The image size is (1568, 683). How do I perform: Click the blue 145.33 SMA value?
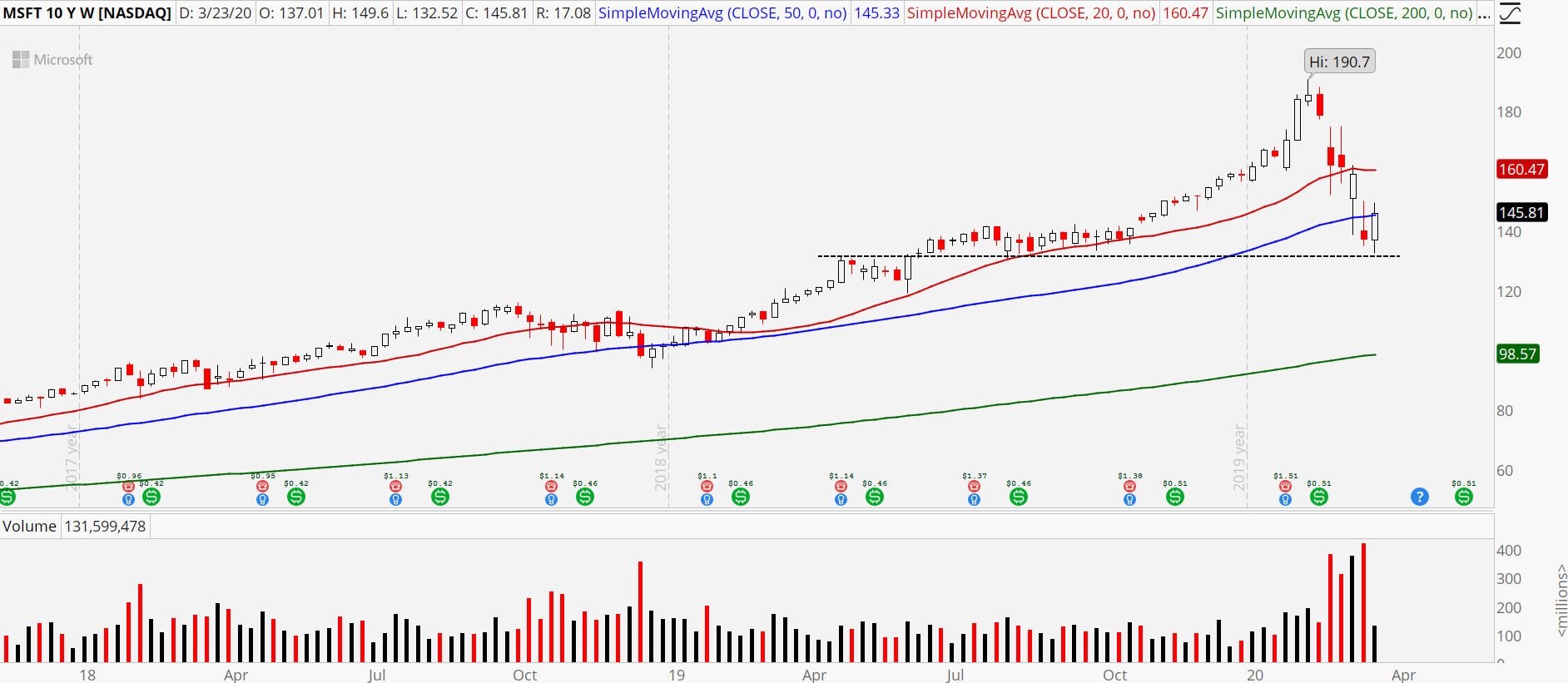tap(877, 13)
